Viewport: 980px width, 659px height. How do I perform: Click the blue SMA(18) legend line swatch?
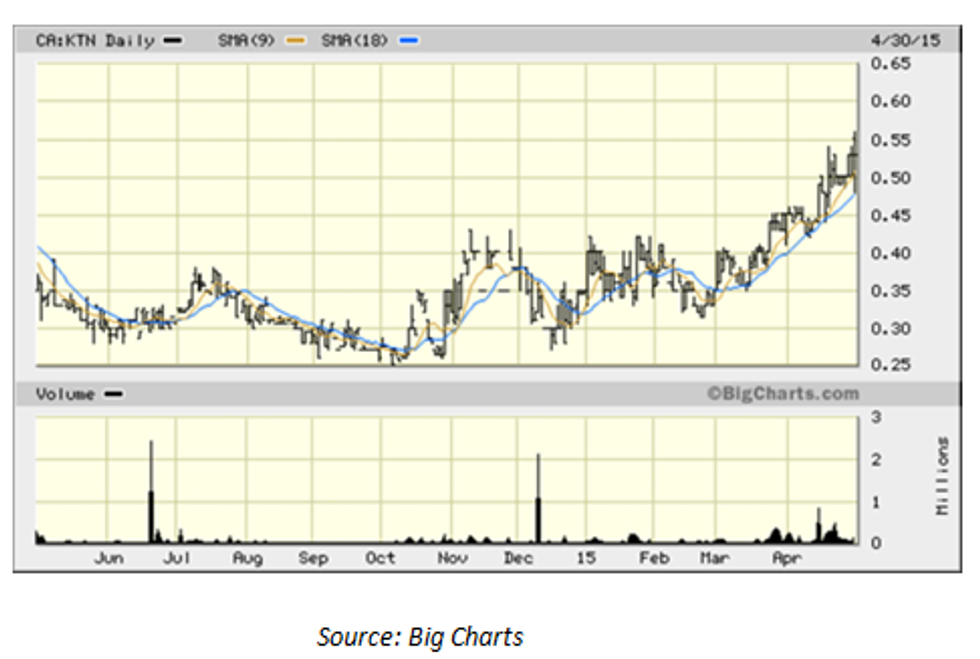(408, 41)
